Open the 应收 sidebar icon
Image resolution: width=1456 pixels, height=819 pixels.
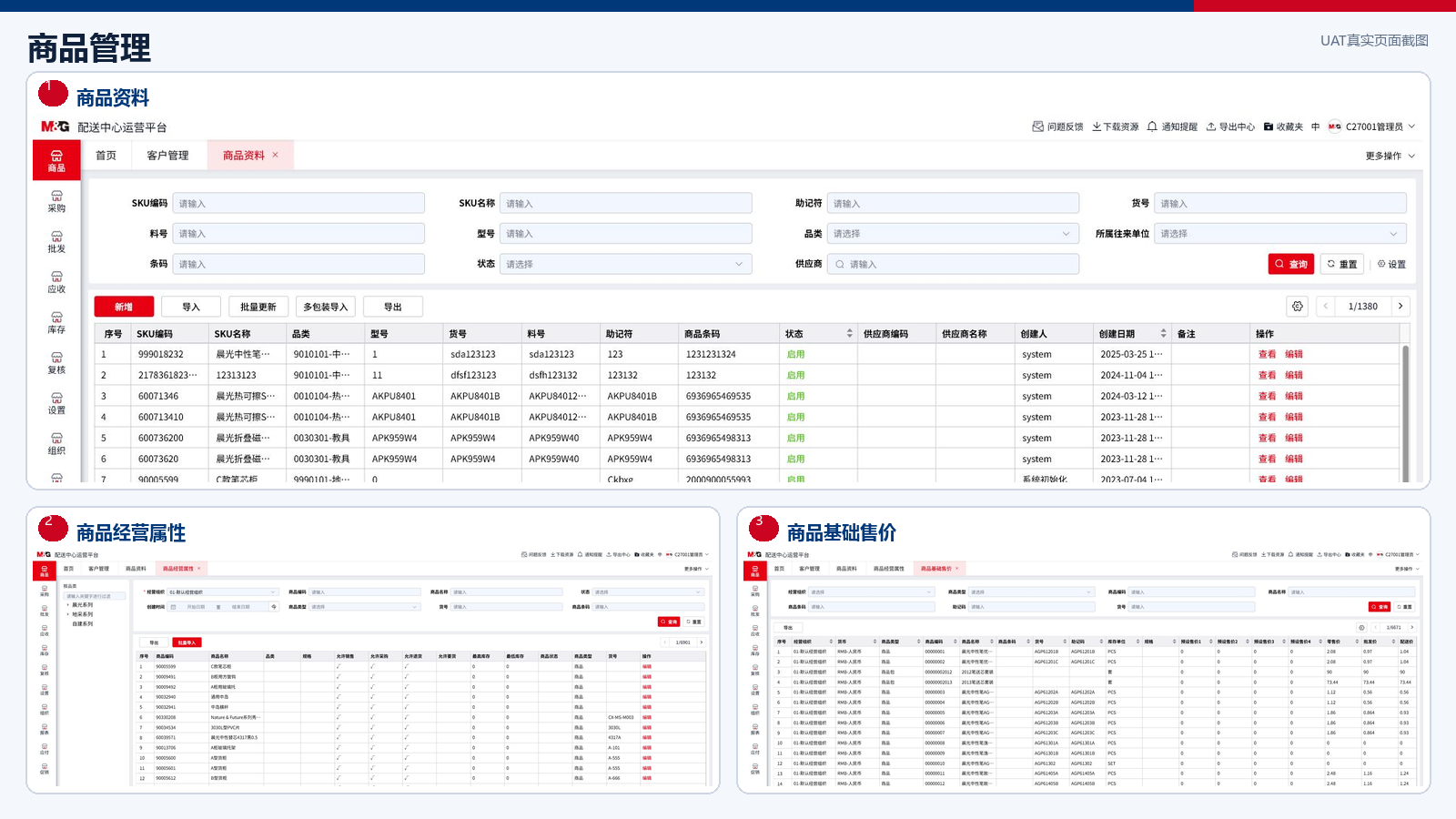pyautogui.click(x=56, y=277)
